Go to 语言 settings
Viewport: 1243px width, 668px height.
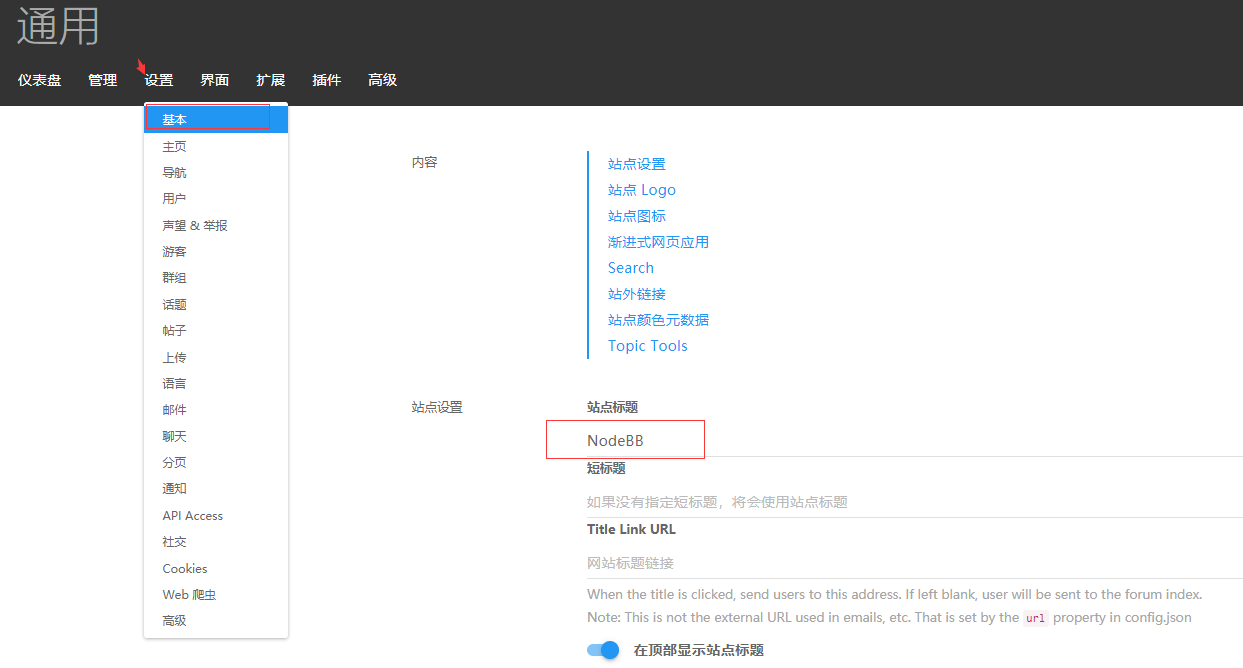click(216, 383)
